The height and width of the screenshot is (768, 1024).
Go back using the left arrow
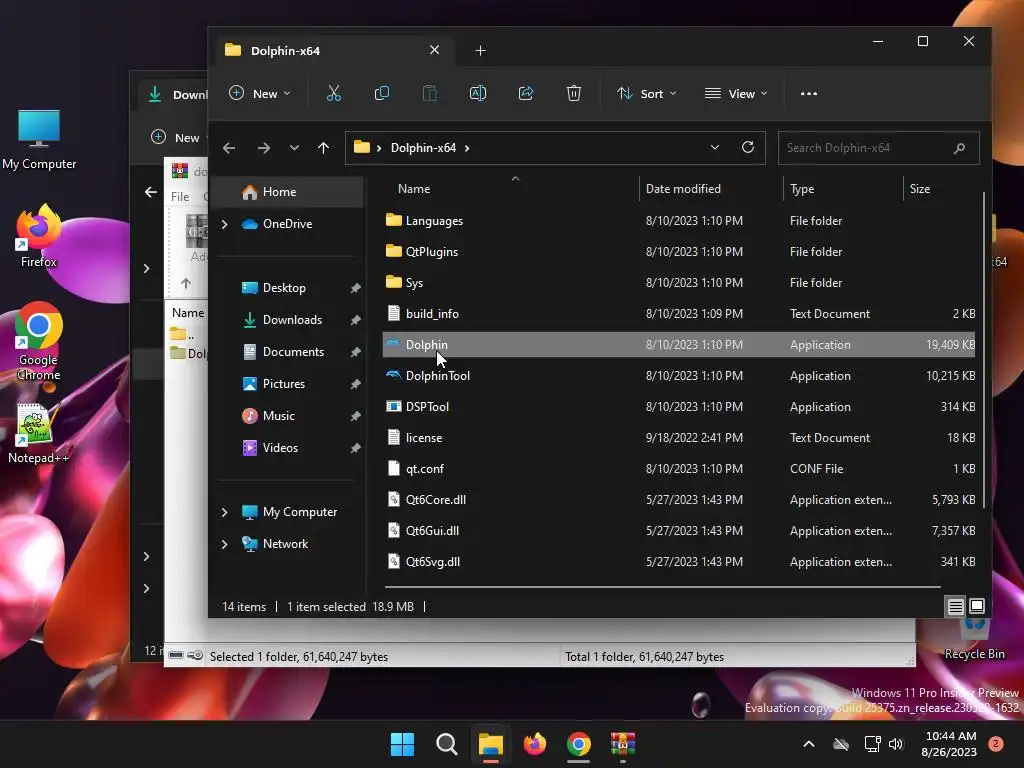(x=229, y=148)
